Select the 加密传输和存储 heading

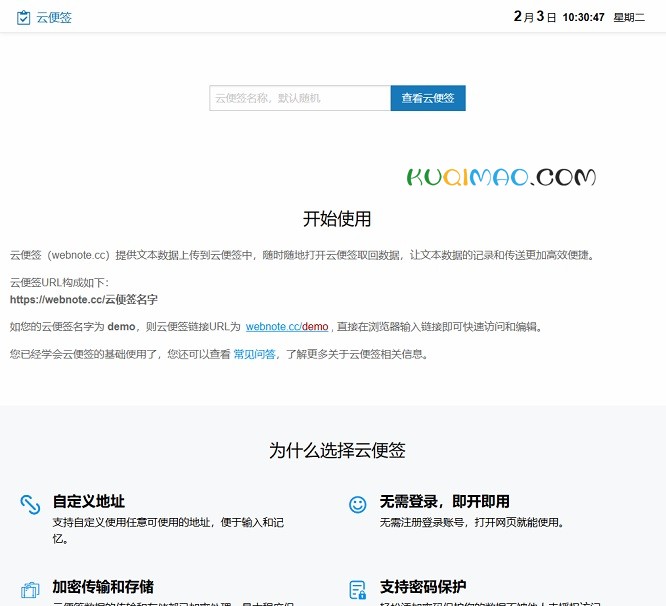click(x=103, y=586)
